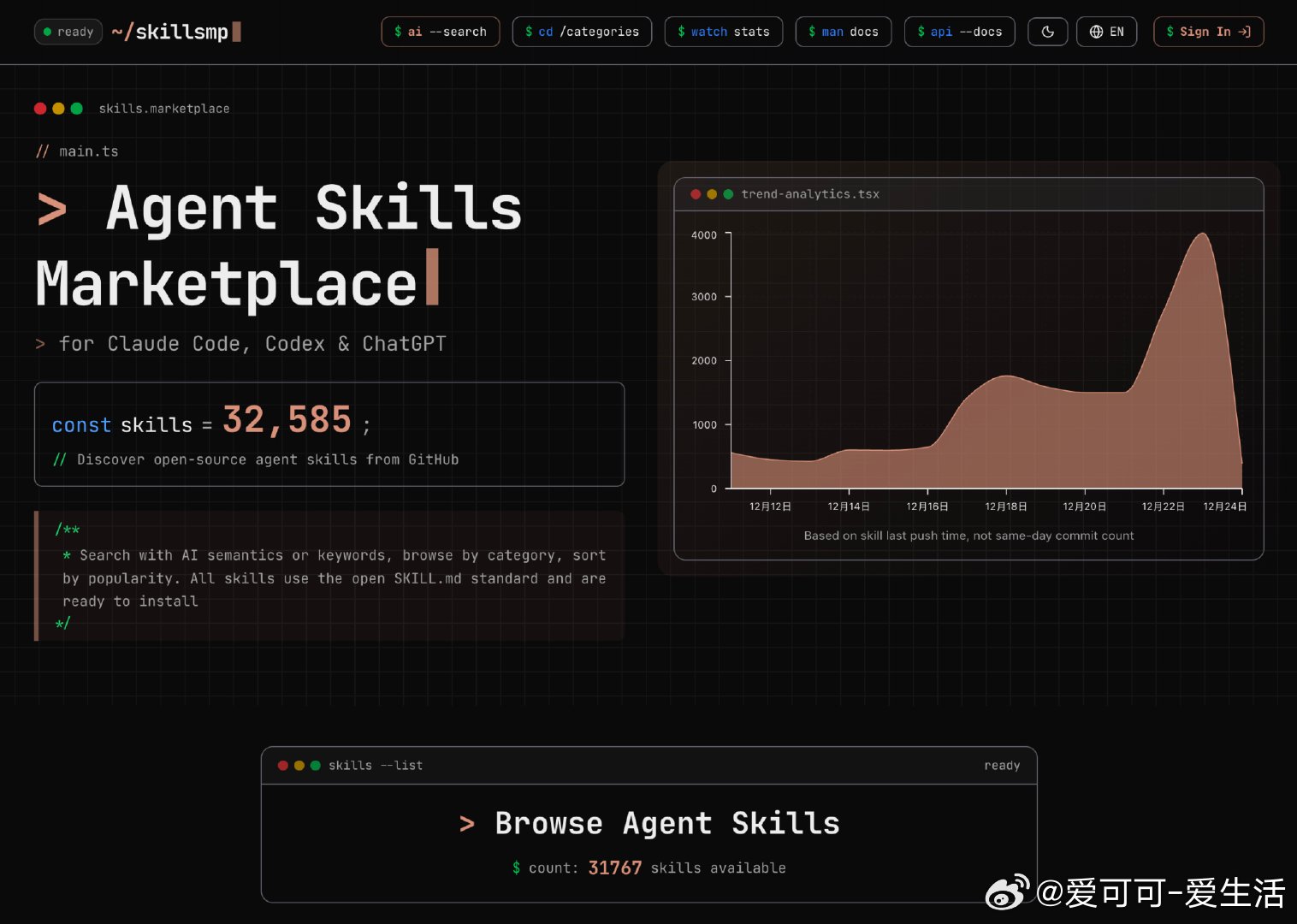Click the 12月24日 x-axis label
This screenshot has width=1297, height=924.
[1225, 506]
